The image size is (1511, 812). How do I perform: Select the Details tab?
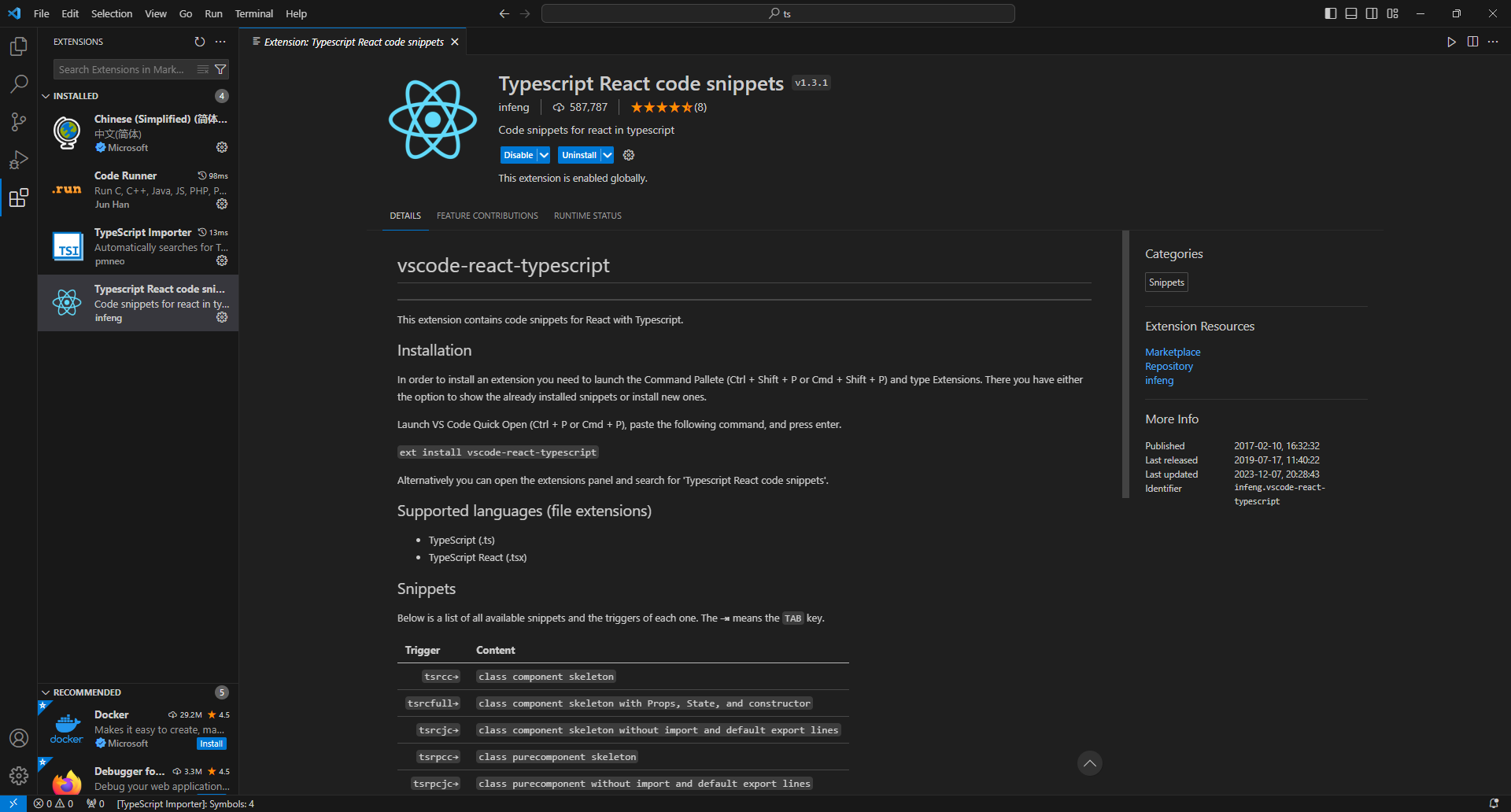click(x=405, y=216)
